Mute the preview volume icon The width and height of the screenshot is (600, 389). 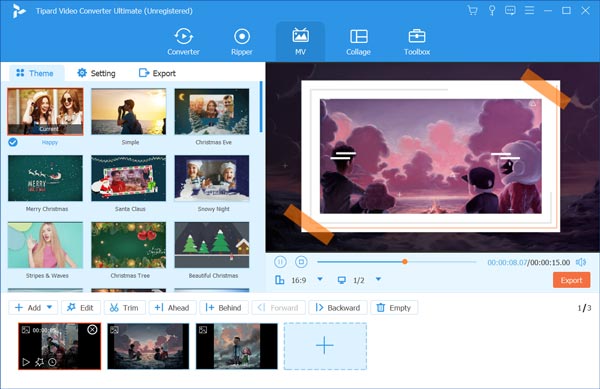point(581,262)
